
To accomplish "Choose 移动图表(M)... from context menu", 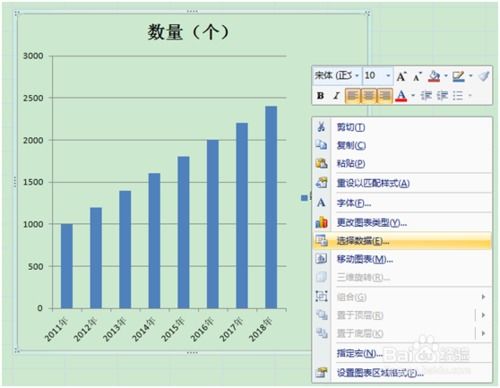I will [x=402, y=259].
